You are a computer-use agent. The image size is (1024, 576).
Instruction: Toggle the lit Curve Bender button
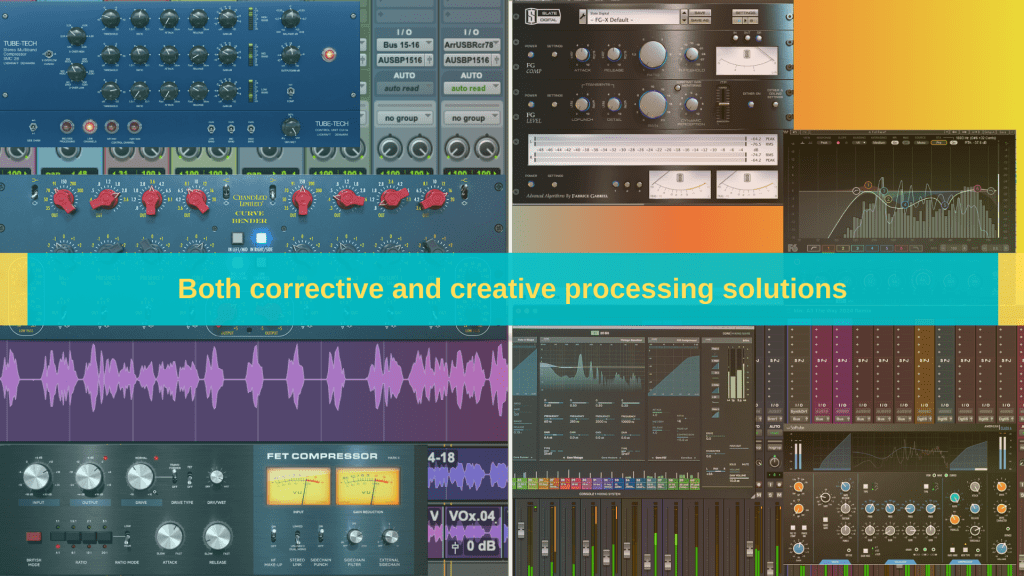pyautogui.click(x=264, y=239)
